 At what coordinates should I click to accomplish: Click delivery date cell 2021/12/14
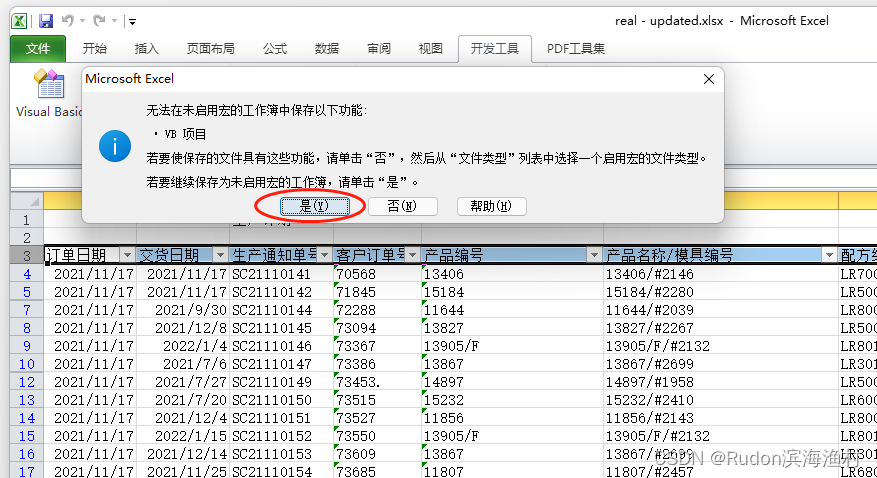pos(183,454)
